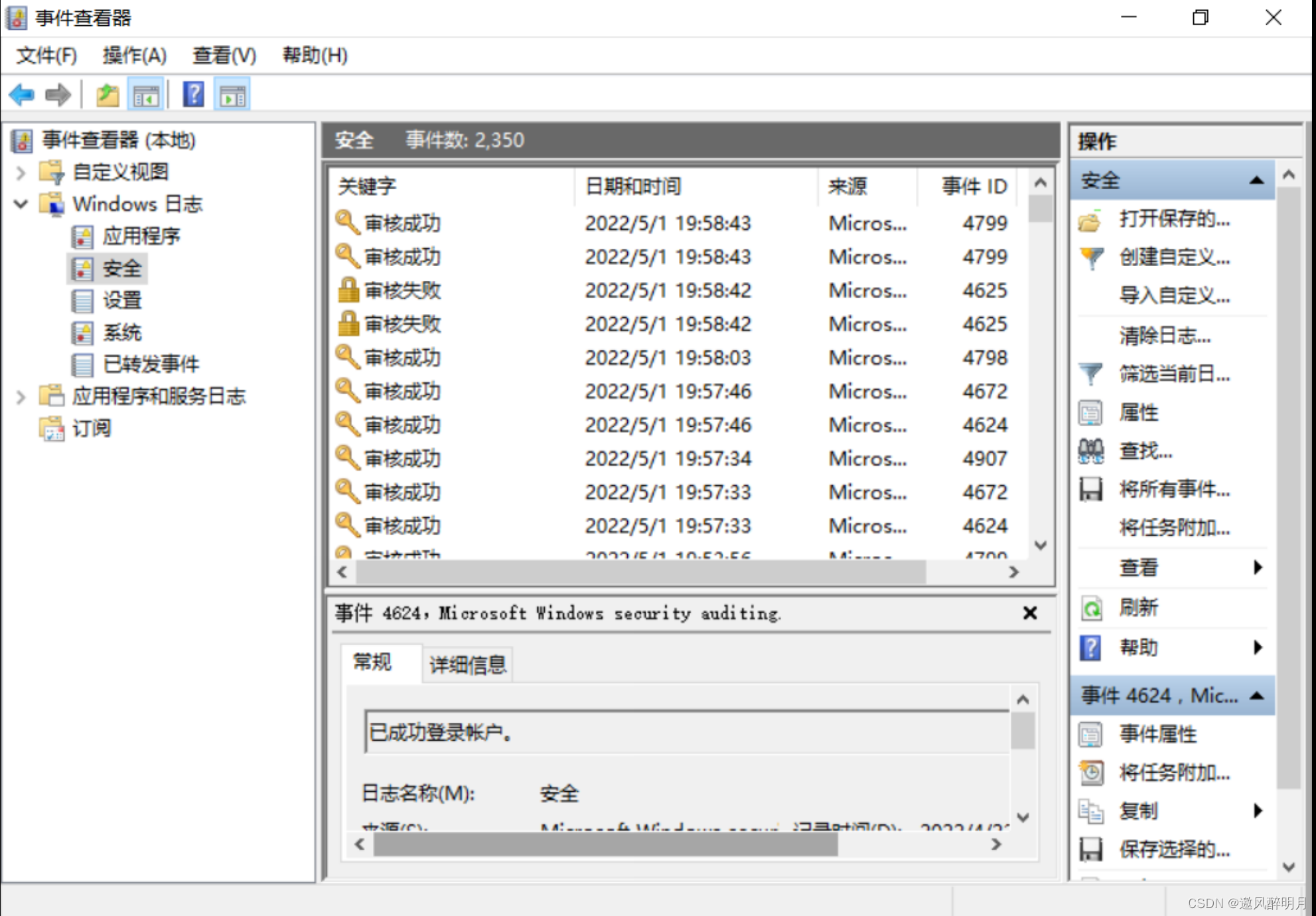Collapse the Windows 日志 tree node
Viewport: 1316px width, 916px height.
coord(21,204)
